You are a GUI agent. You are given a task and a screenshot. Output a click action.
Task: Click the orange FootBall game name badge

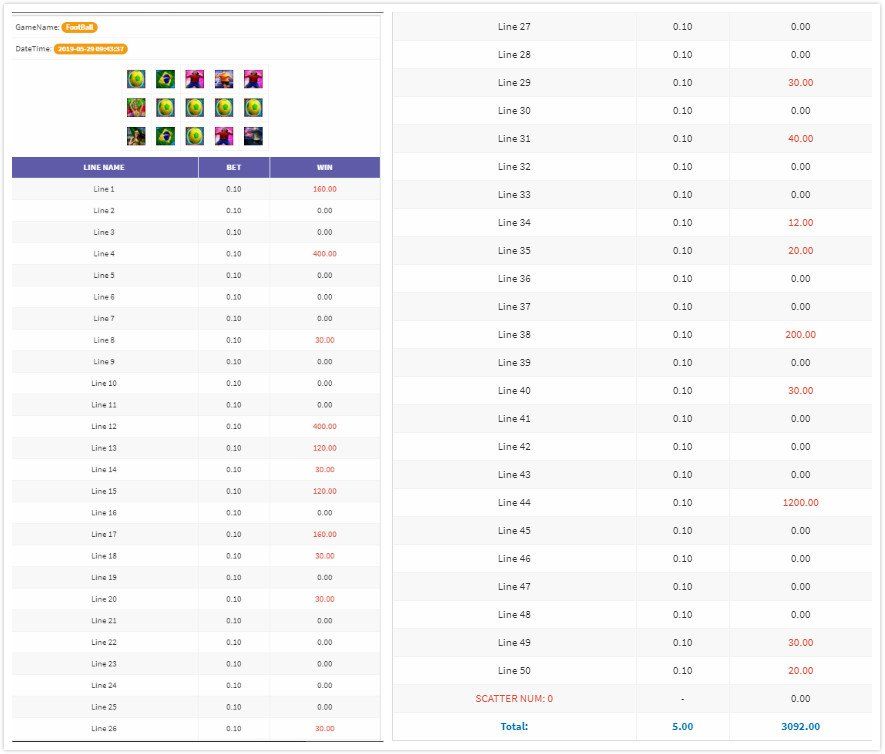80,27
